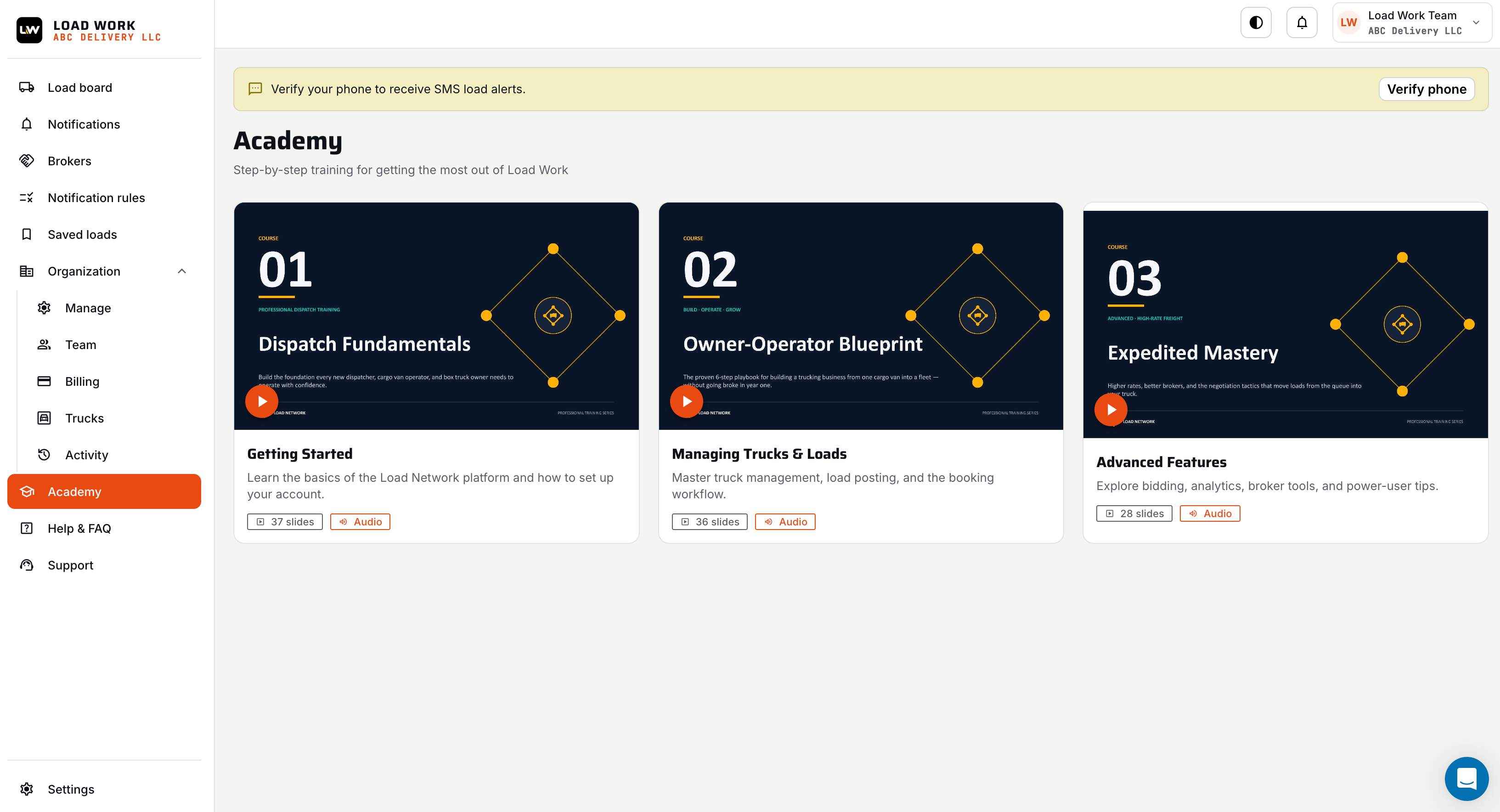
Task: Click the 36 slides badge
Action: [x=710, y=522]
